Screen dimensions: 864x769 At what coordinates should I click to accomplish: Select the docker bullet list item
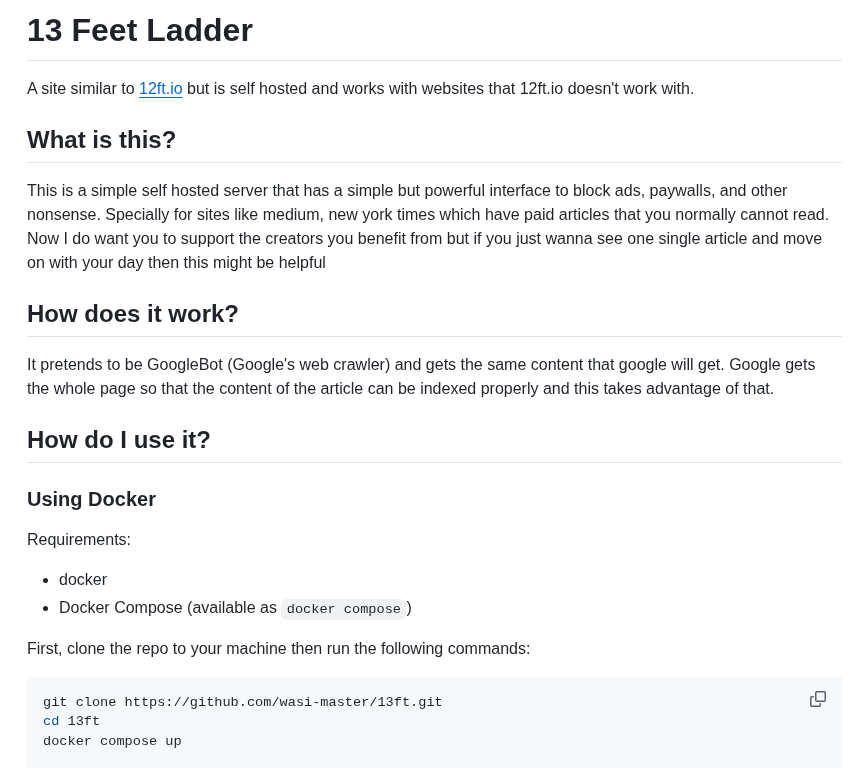coord(83,580)
